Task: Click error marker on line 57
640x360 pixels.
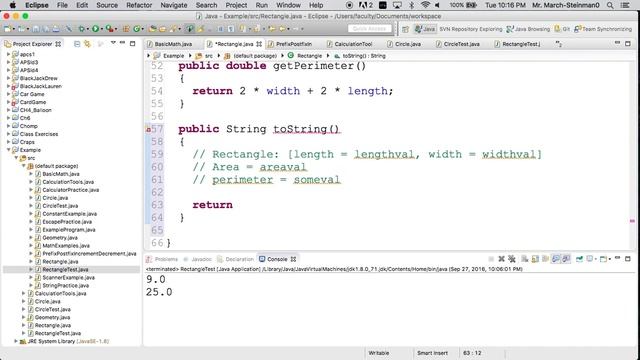Action: [x=149, y=129]
